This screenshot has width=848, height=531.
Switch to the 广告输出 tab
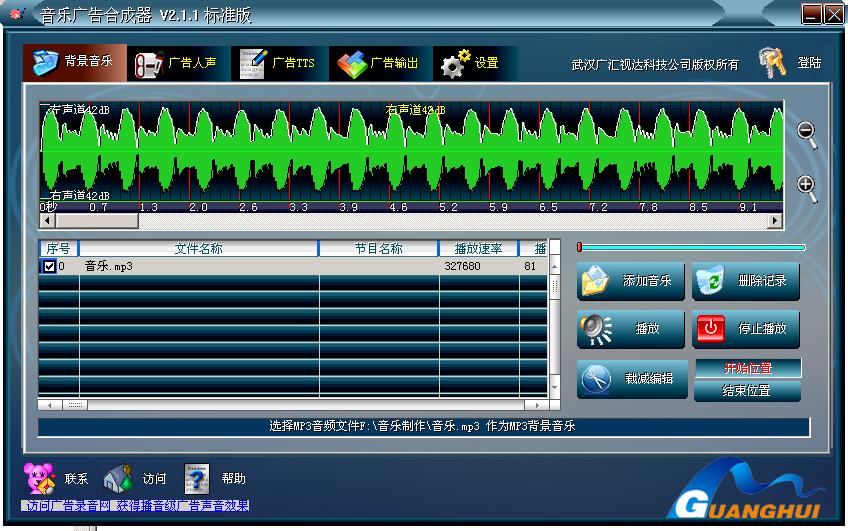[x=379, y=63]
